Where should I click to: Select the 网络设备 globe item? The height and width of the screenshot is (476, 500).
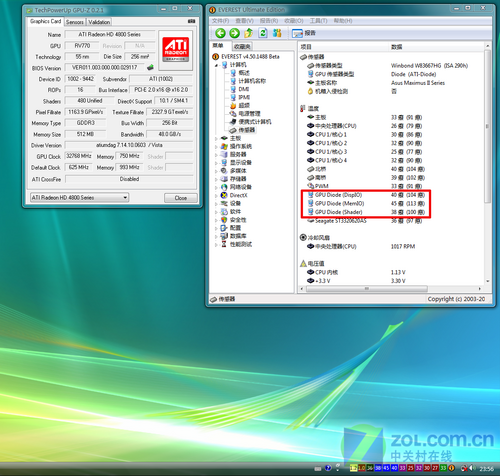(x=236, y=187)
